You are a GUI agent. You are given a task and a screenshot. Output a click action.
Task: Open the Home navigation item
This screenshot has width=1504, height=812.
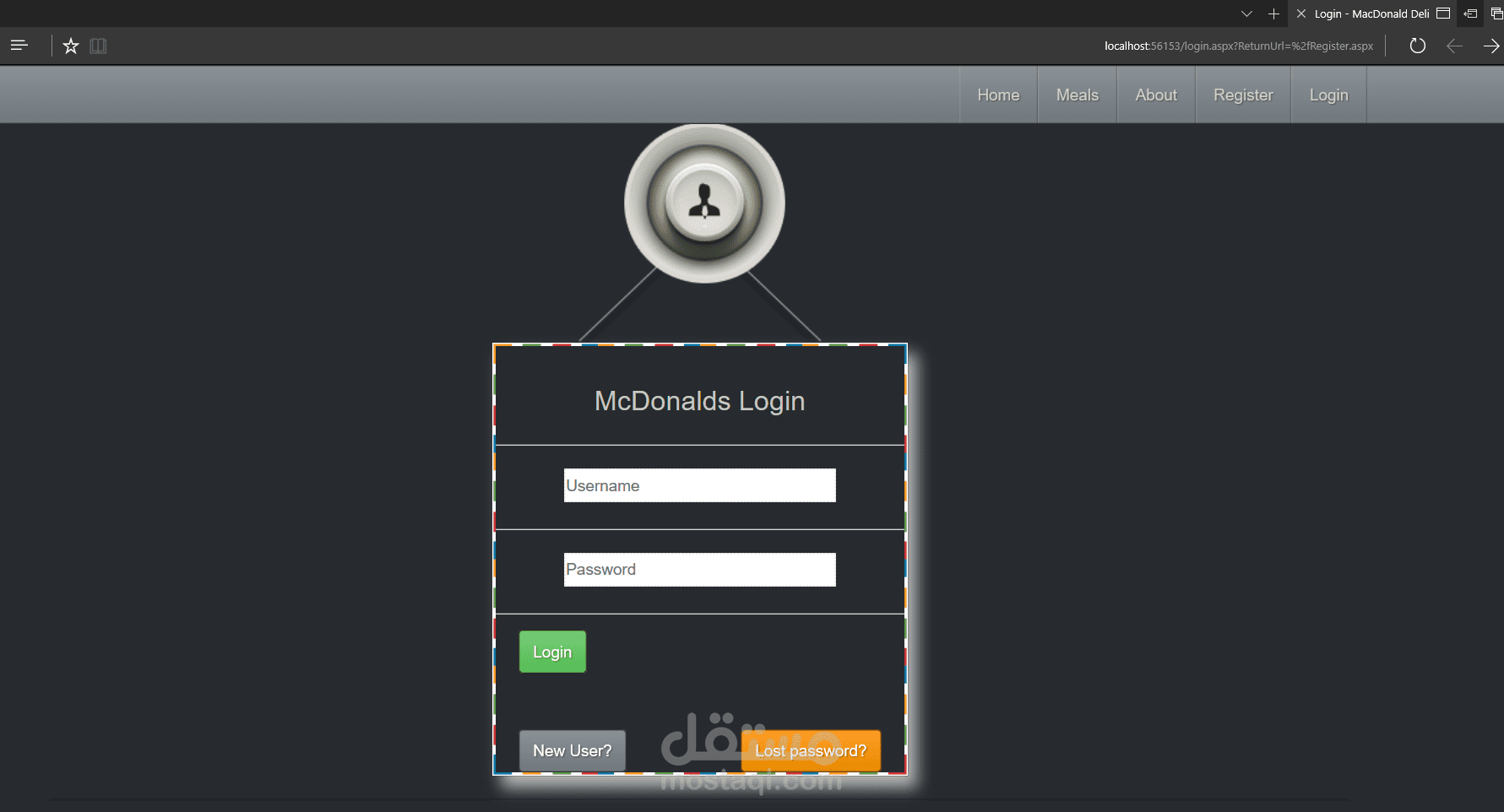(998, 95)
